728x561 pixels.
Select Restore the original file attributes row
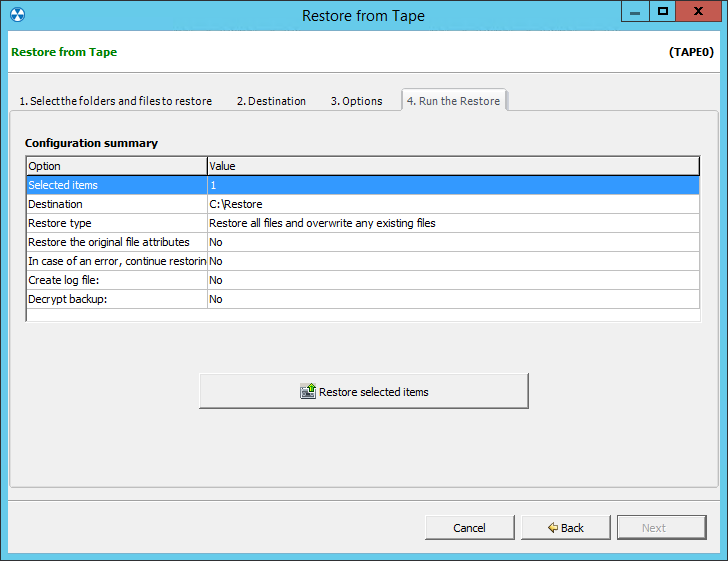tap(363, 242)
